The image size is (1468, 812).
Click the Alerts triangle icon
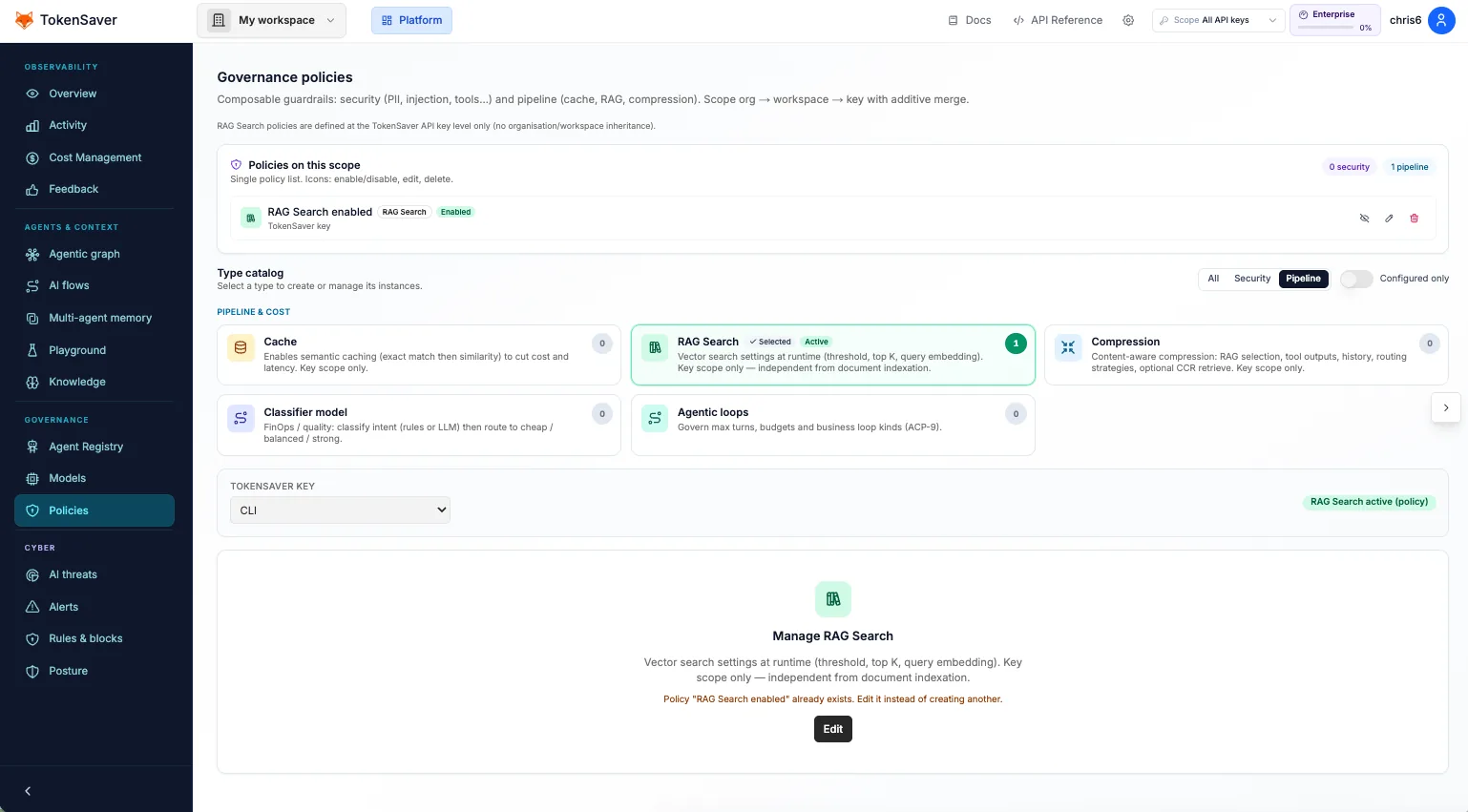tap(32, 607)
